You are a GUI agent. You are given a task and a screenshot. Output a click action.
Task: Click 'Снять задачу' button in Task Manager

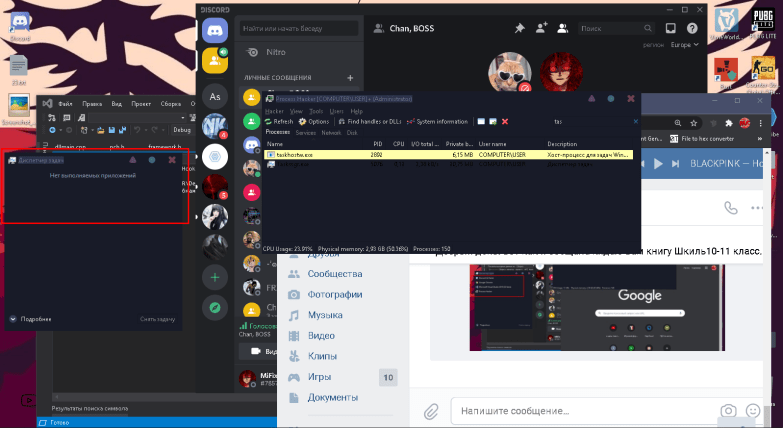coord(157,319)
